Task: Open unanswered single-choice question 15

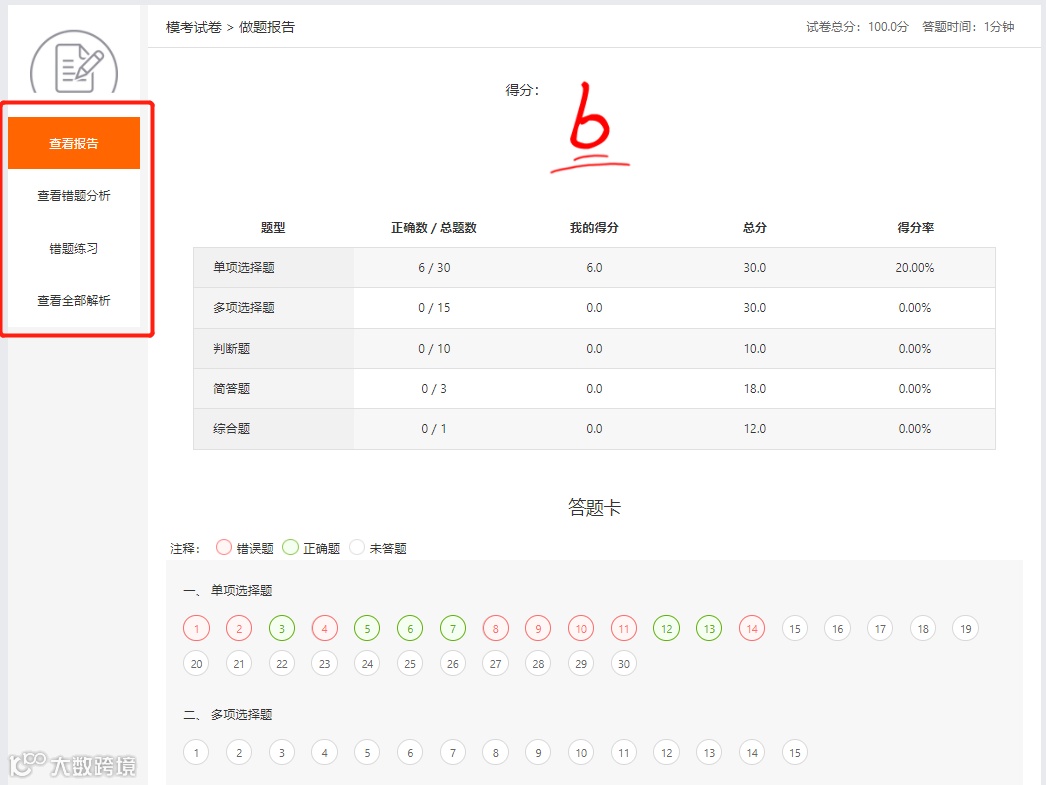Action: (795, 628)
